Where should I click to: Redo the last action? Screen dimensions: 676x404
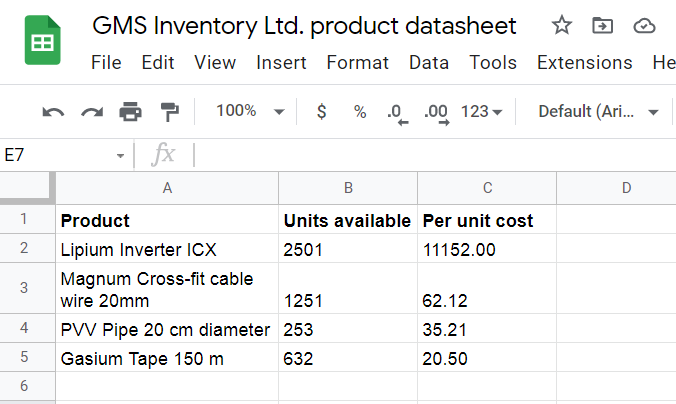point(92,112)
